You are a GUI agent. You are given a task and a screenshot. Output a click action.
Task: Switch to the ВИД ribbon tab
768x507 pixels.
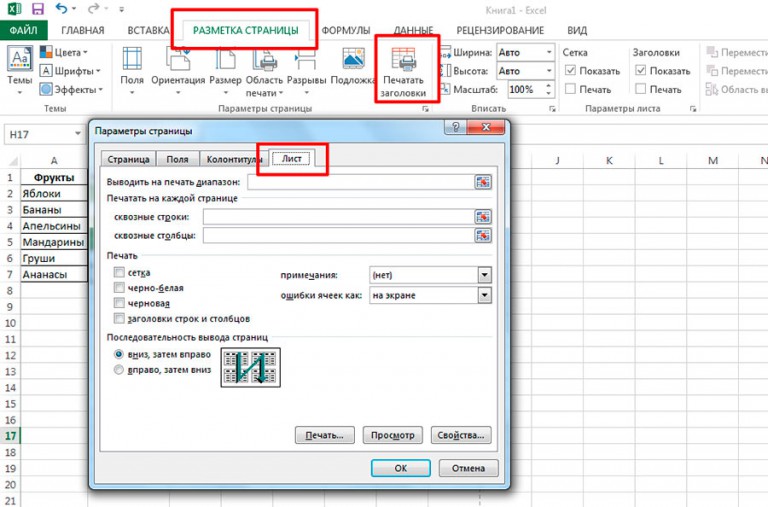577,30
